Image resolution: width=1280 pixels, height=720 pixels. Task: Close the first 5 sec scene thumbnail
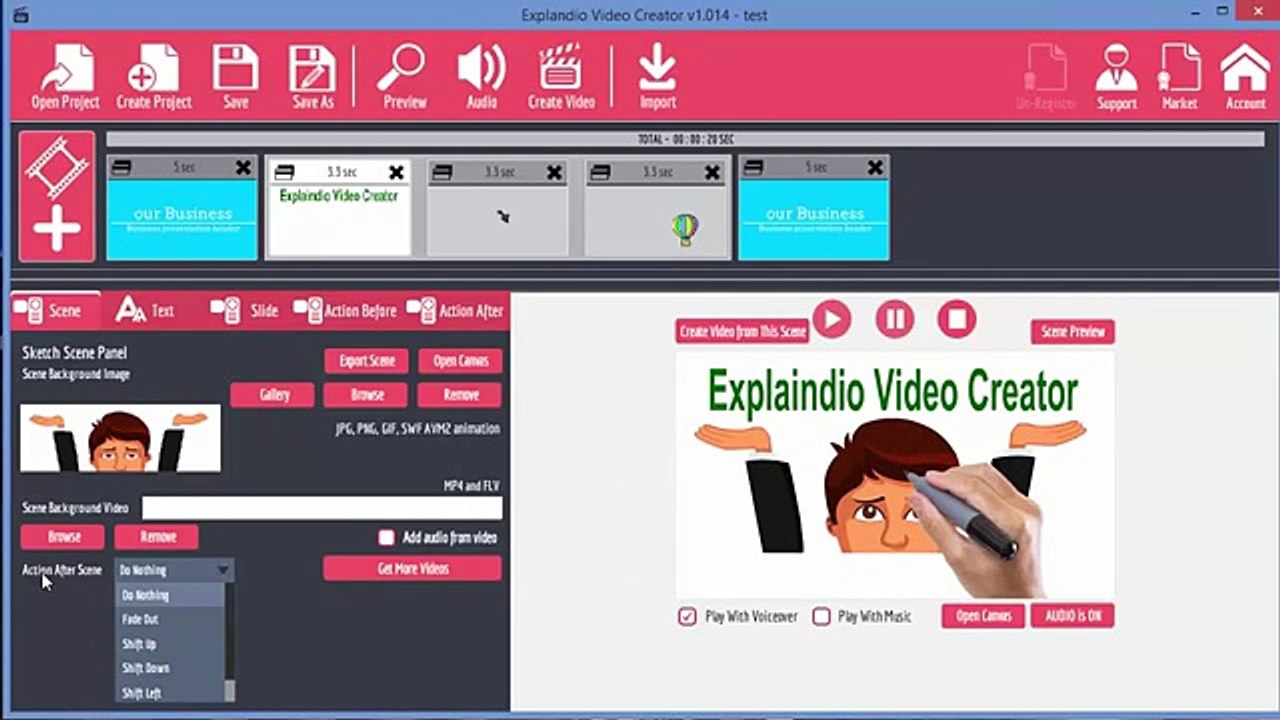click(243, 168)
